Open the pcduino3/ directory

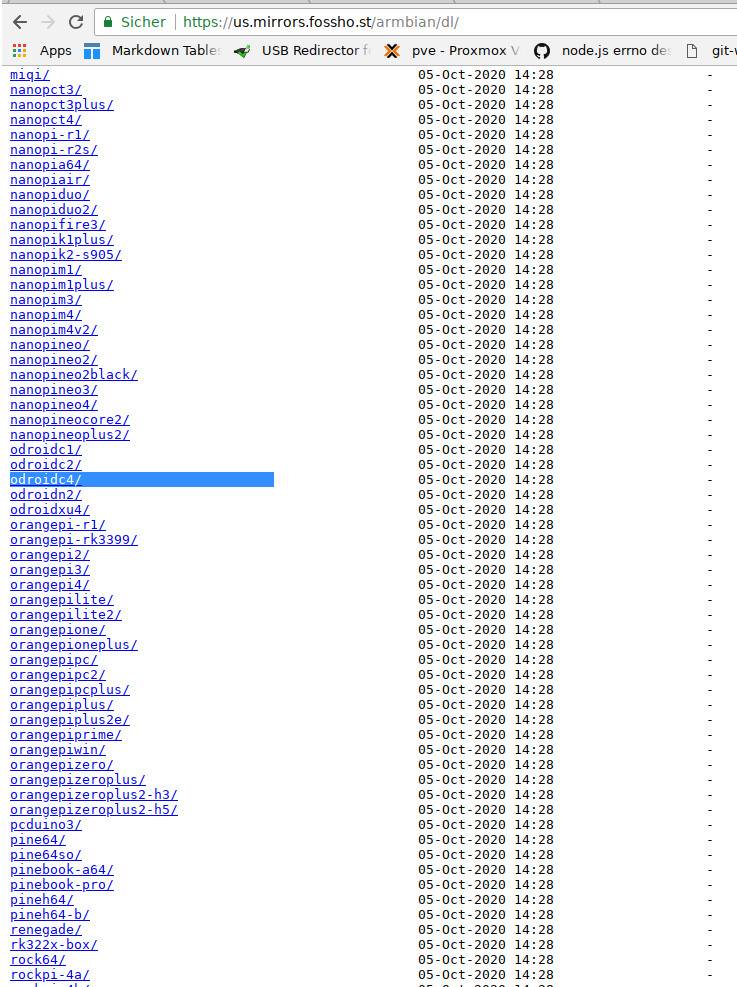click(46, 825)
